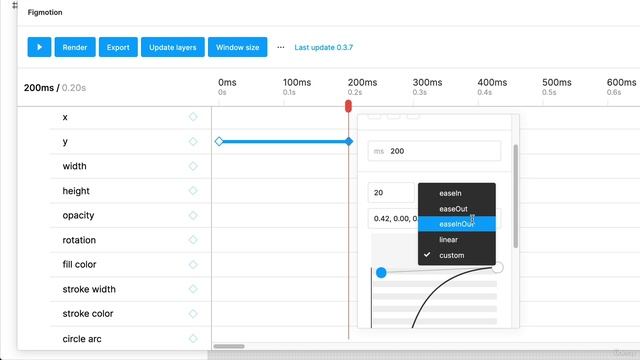Screen dimensions: 640x360
Task: Add keyframe diamond for circle arc
Action: pos(193,338)
